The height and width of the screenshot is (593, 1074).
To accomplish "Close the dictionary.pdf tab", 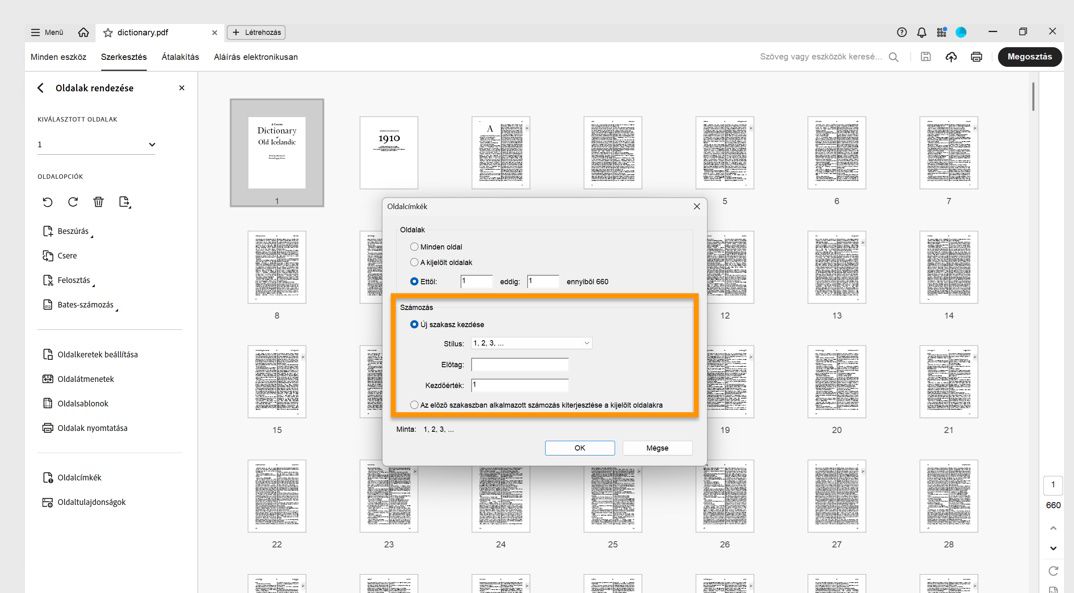I will coord(214,32).
